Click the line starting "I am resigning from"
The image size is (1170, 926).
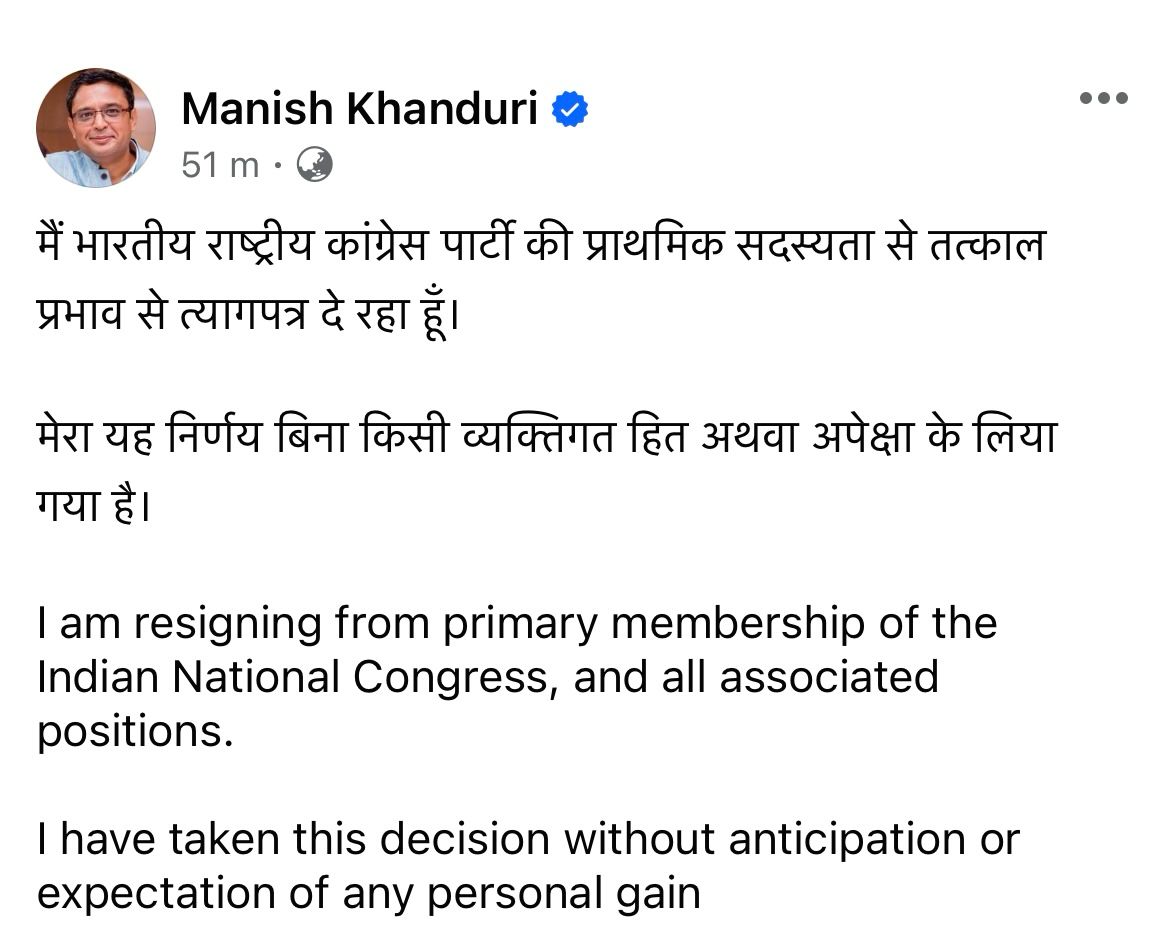(517, 623)
